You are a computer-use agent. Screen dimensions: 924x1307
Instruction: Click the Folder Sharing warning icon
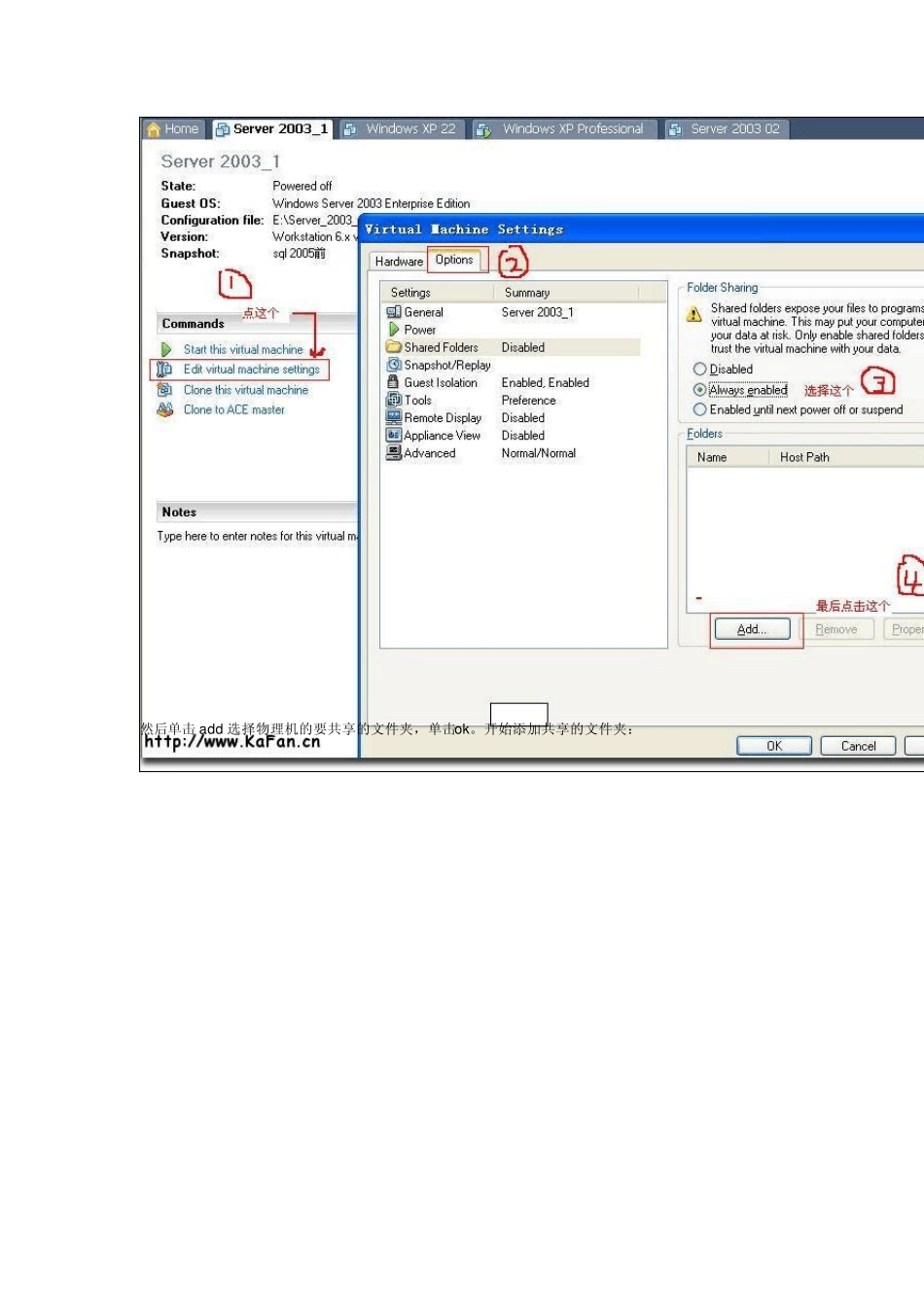(693, 314)
